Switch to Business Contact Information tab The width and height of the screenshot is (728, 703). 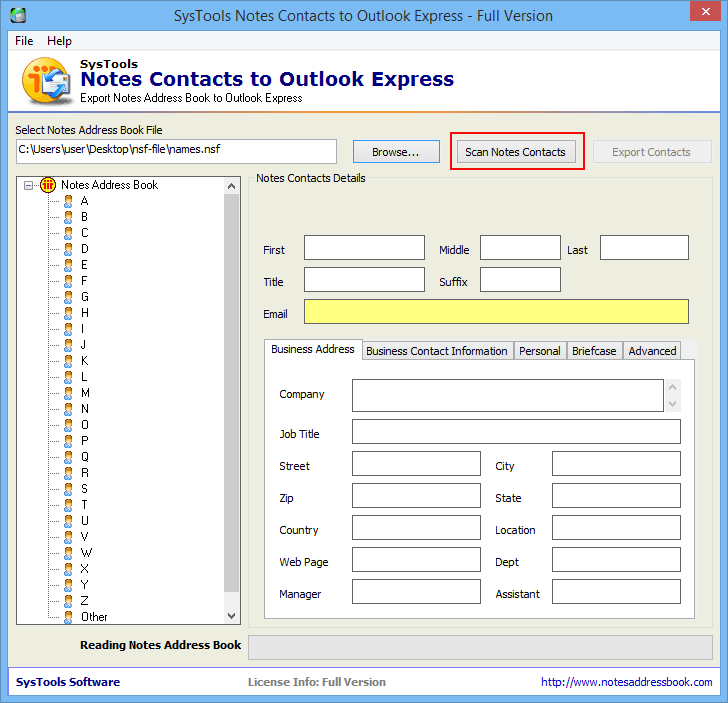(437, 351)
